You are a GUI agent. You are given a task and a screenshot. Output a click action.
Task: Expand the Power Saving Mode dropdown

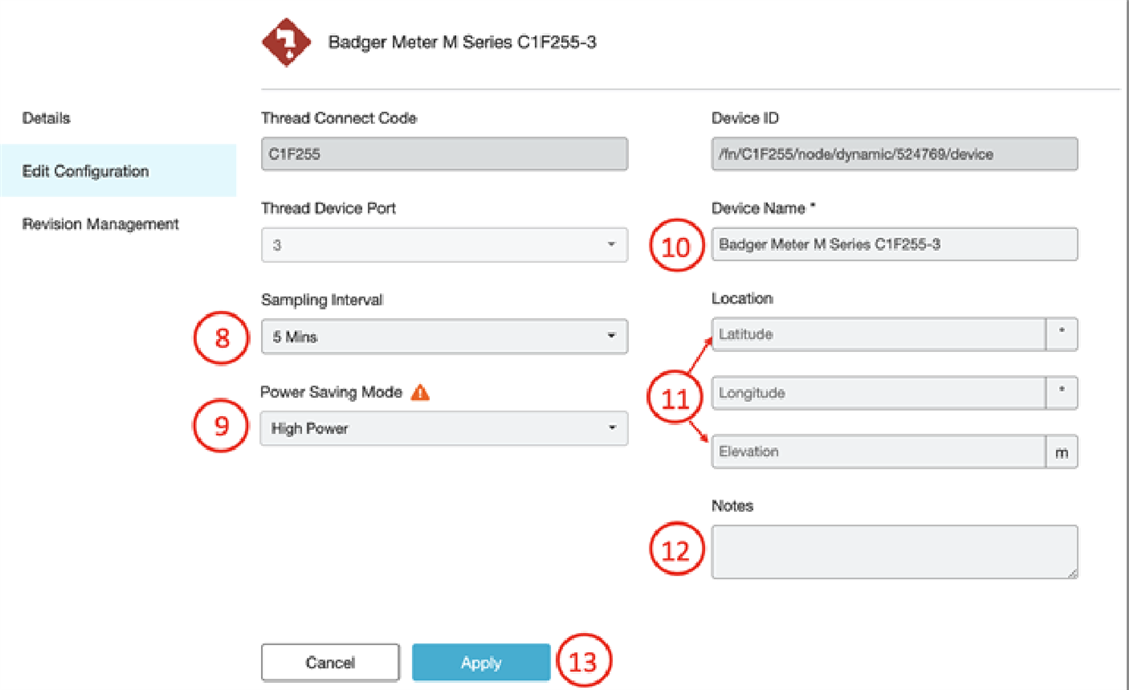click(x=444, y=429)
